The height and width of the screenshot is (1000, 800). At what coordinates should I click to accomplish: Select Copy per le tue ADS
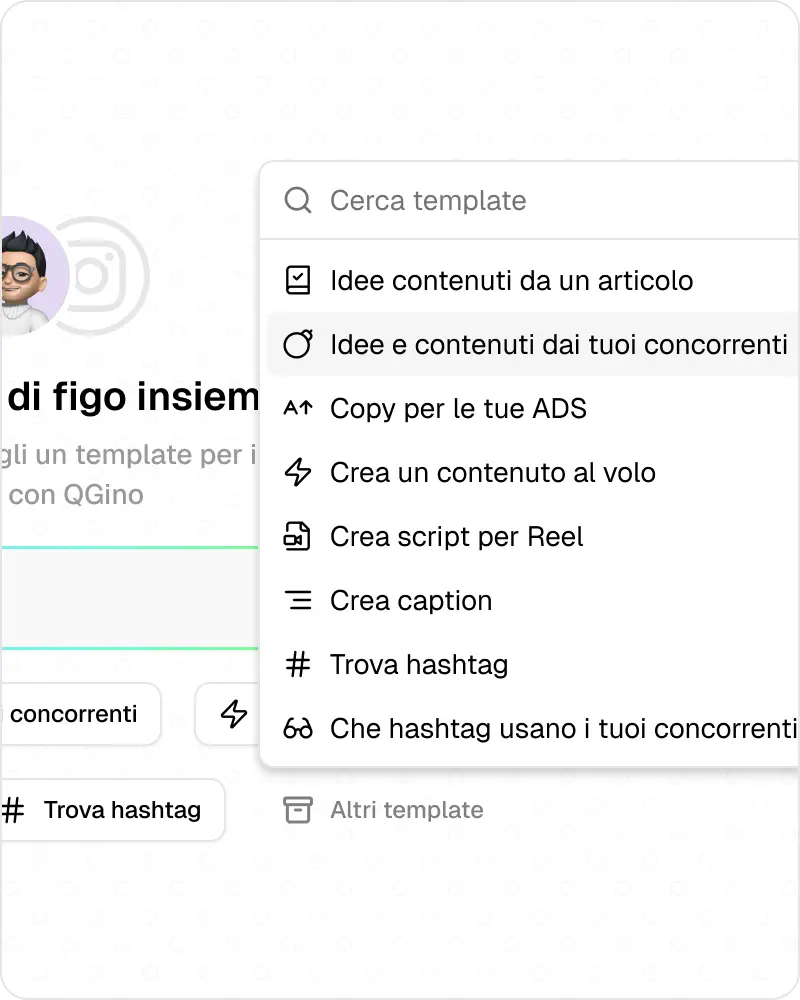pos(458,408)
